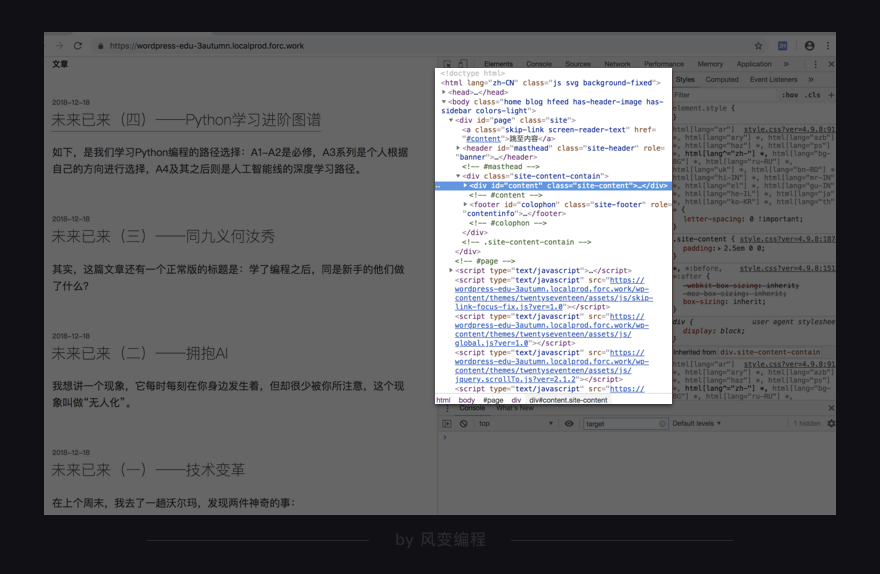Select the Styles tab

point(685,80)
